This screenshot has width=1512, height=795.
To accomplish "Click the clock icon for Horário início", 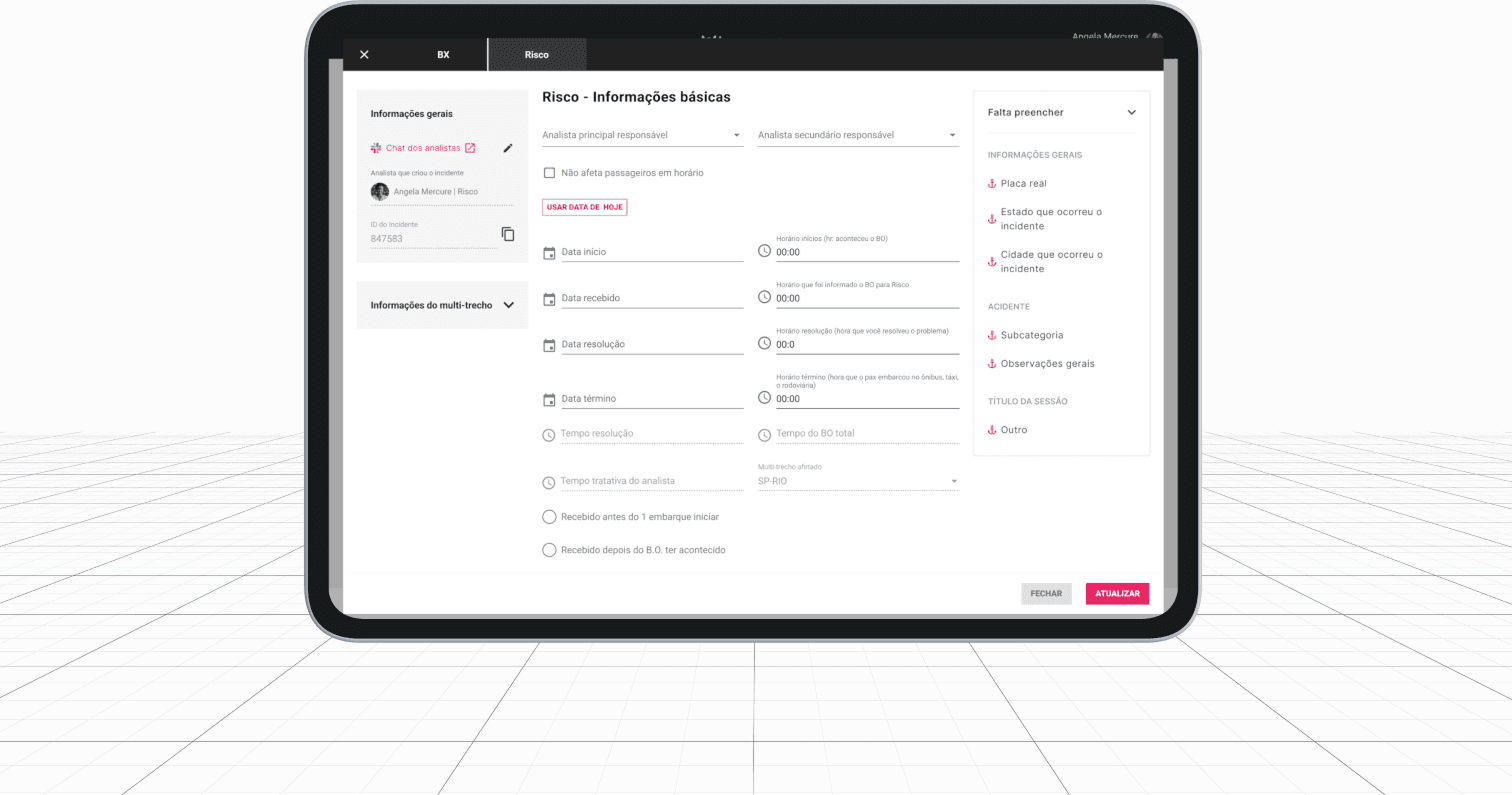I will click(x=765, y=251).
